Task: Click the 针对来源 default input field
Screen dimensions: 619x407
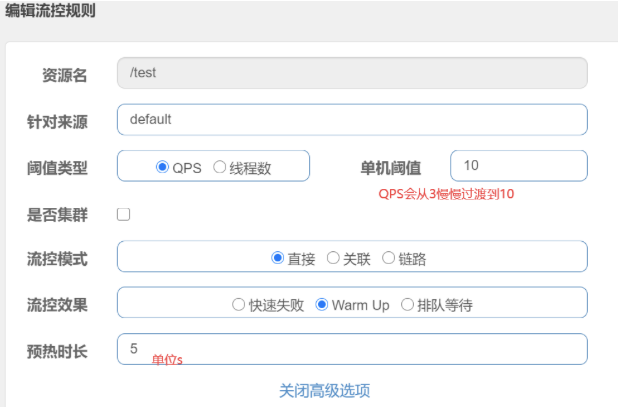Action: click(x=352, y=120)
